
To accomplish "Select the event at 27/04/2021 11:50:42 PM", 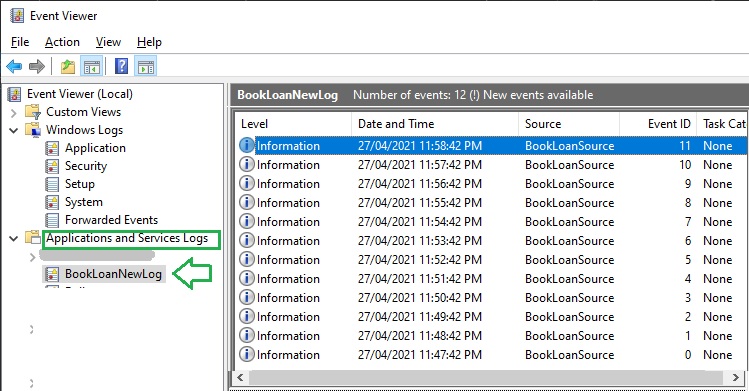I will tap(492, 297).
